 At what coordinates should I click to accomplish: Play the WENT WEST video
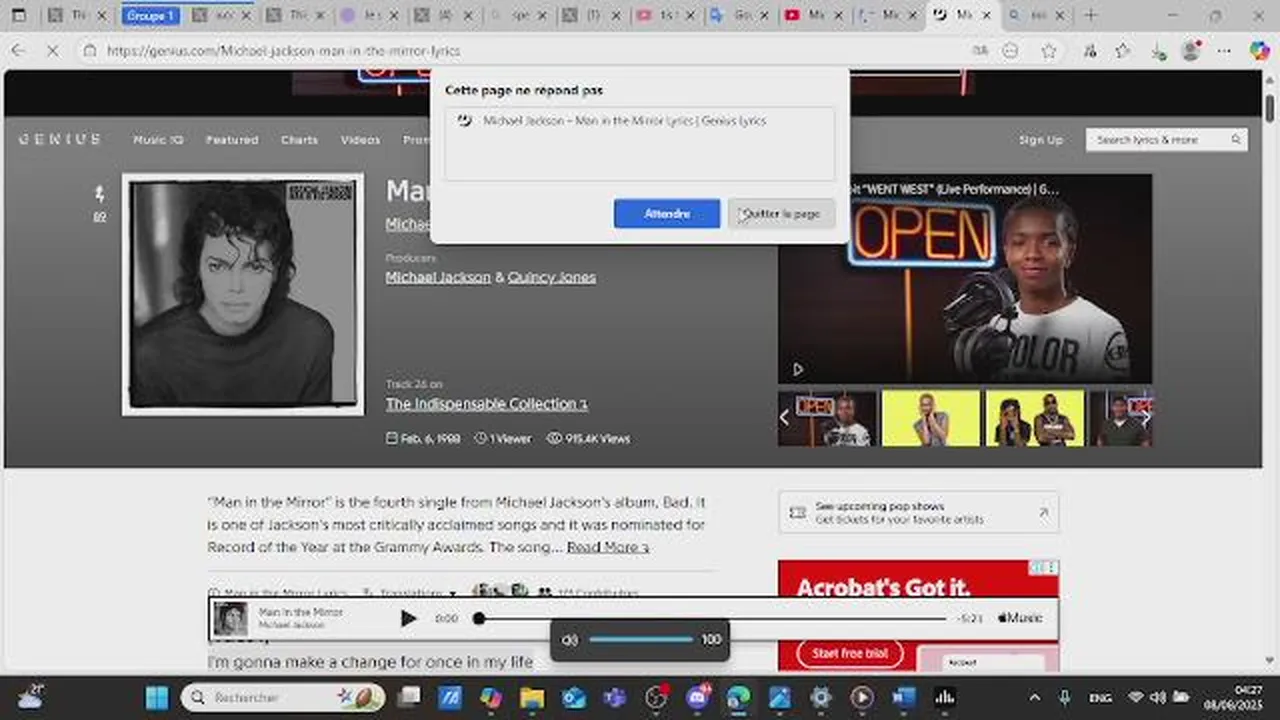797,369
